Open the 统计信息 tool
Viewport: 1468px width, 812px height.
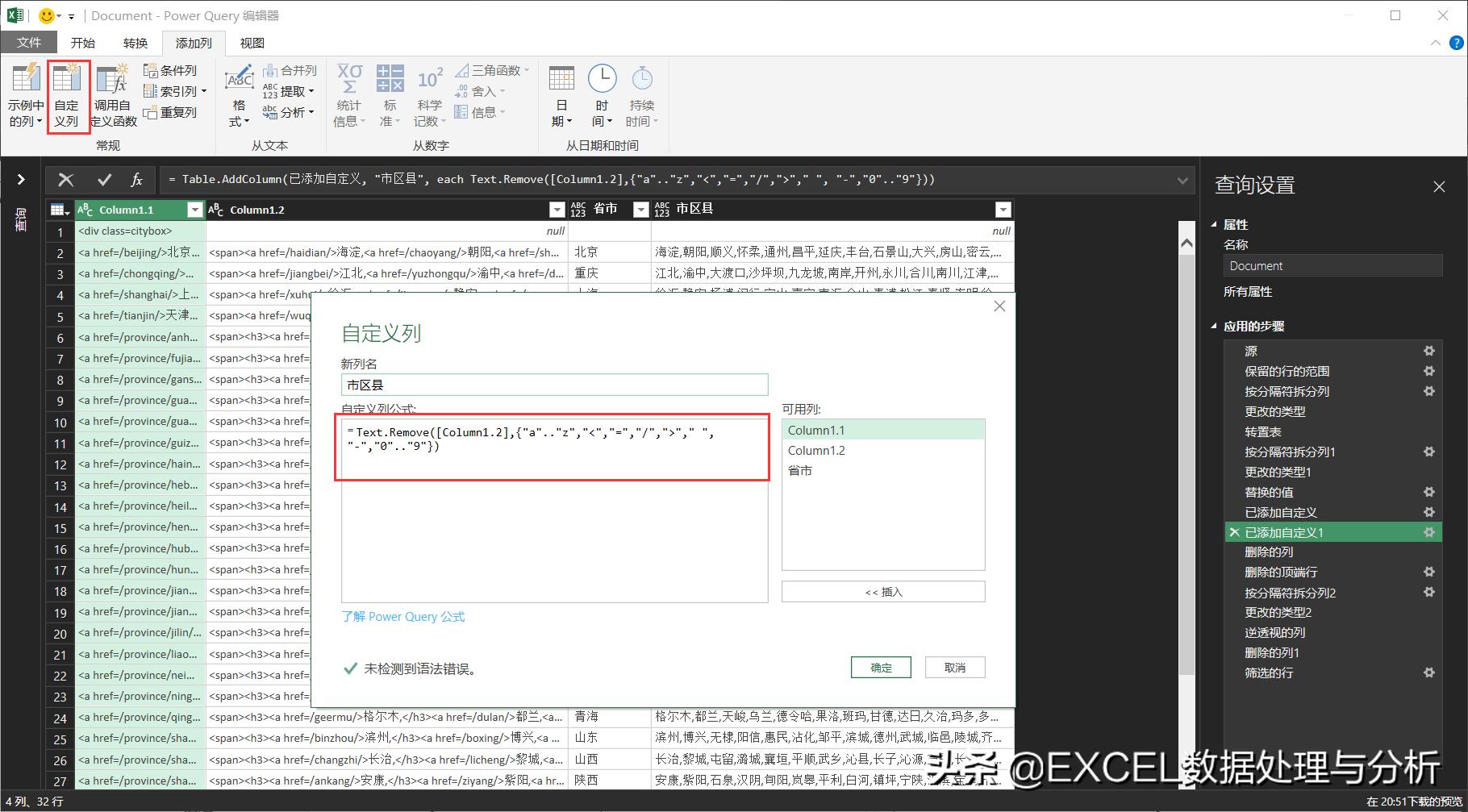coord(348,90)
